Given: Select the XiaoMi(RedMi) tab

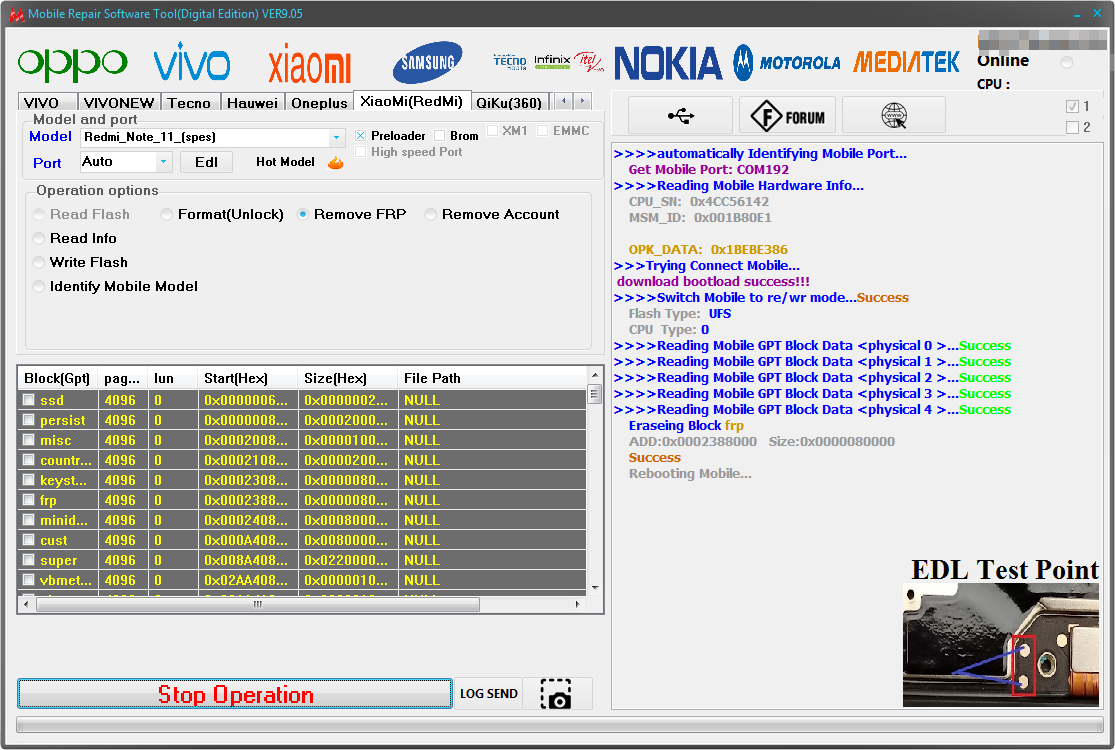Looking at the screenshot, I should (x=411, y=101).
